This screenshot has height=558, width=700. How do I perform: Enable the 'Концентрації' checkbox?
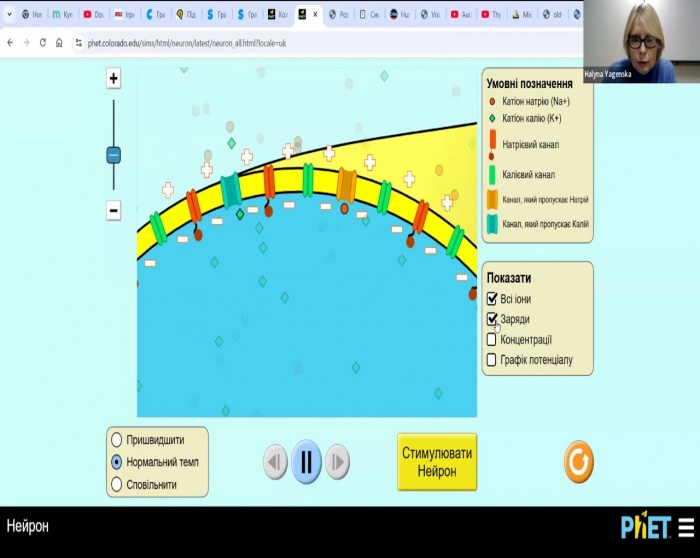tap(492, 340)
